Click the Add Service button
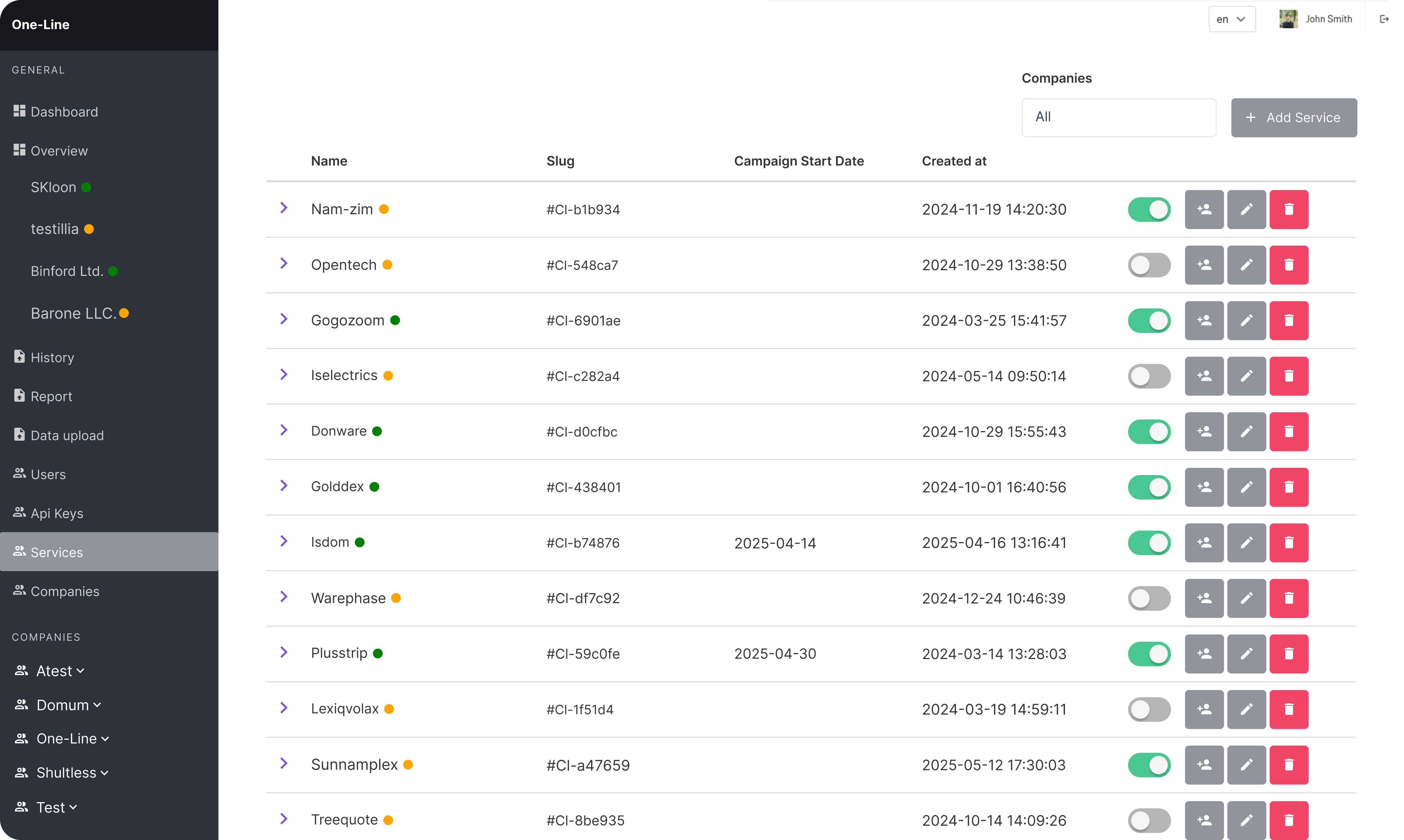Screen dimensions: 1404x840 (x=1294, y=118)
